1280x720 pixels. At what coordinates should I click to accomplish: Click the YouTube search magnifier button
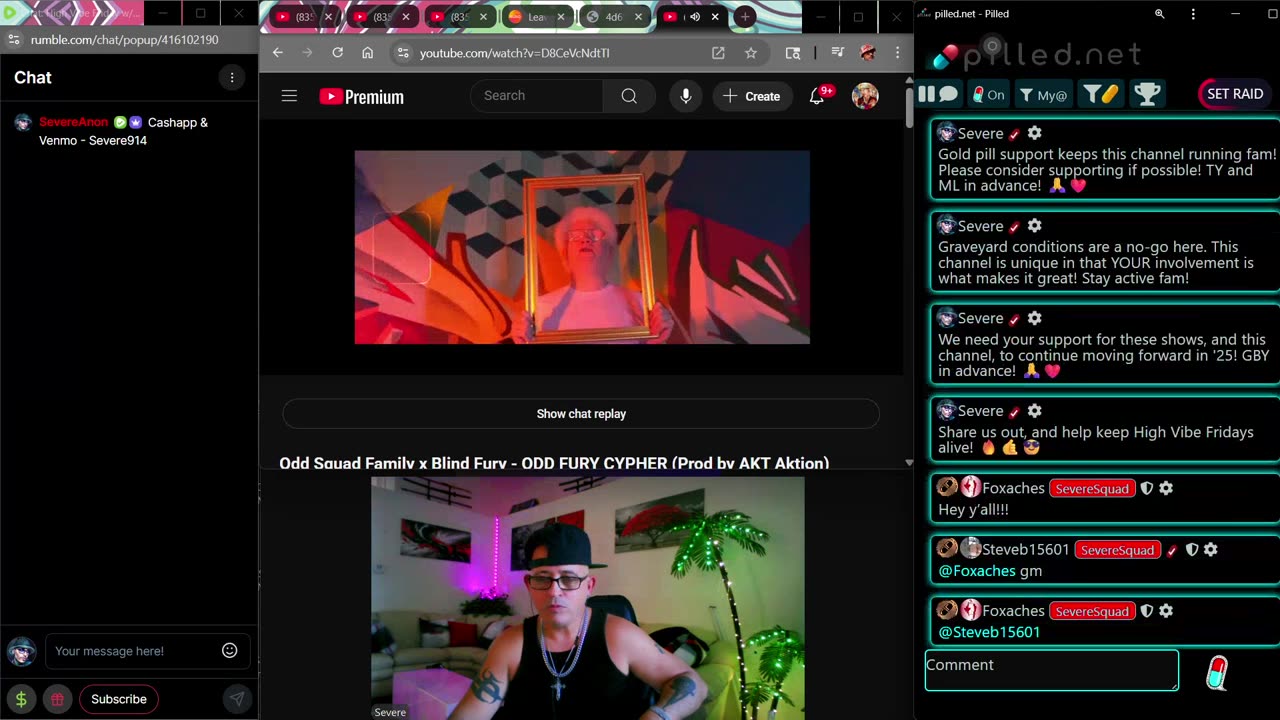click(x=629, y=96)
